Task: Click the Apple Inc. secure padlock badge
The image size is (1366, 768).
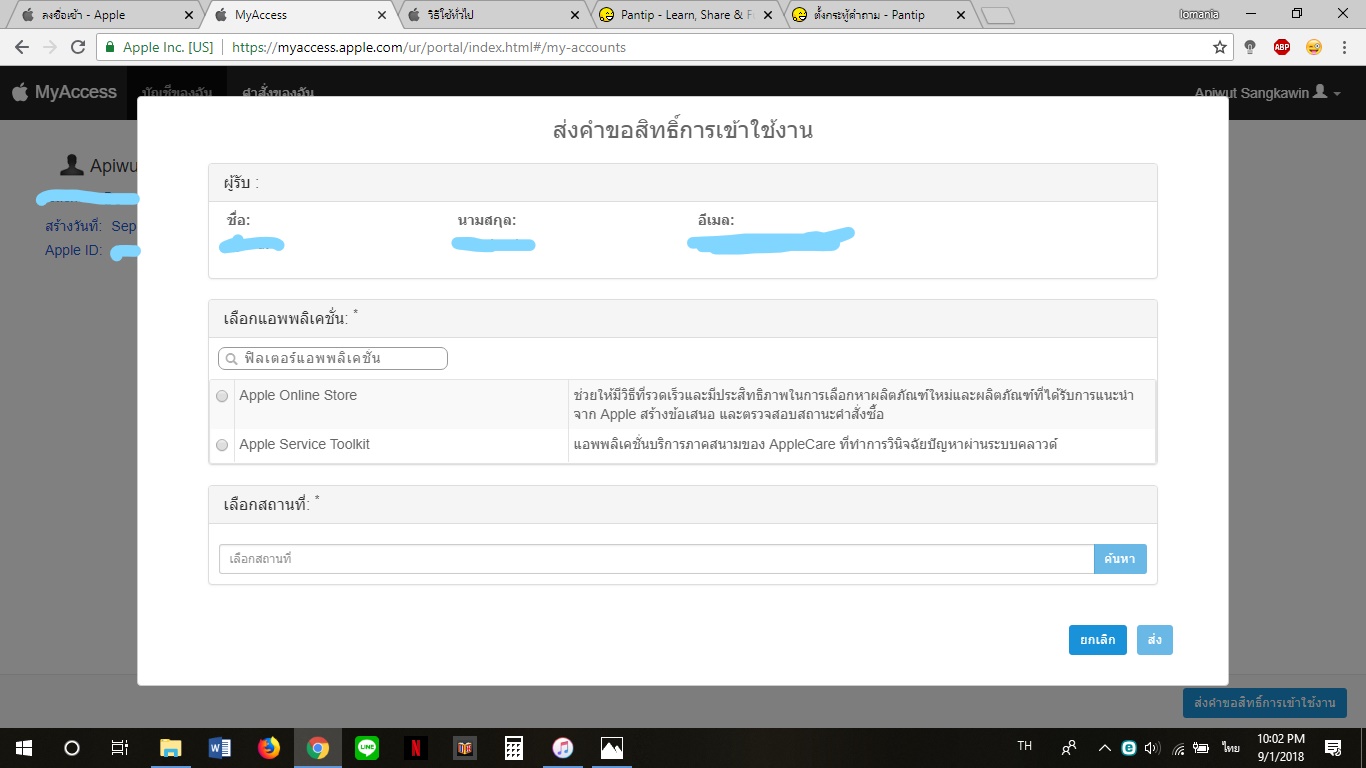Action: pyautogui.click(x=159, y=47)
